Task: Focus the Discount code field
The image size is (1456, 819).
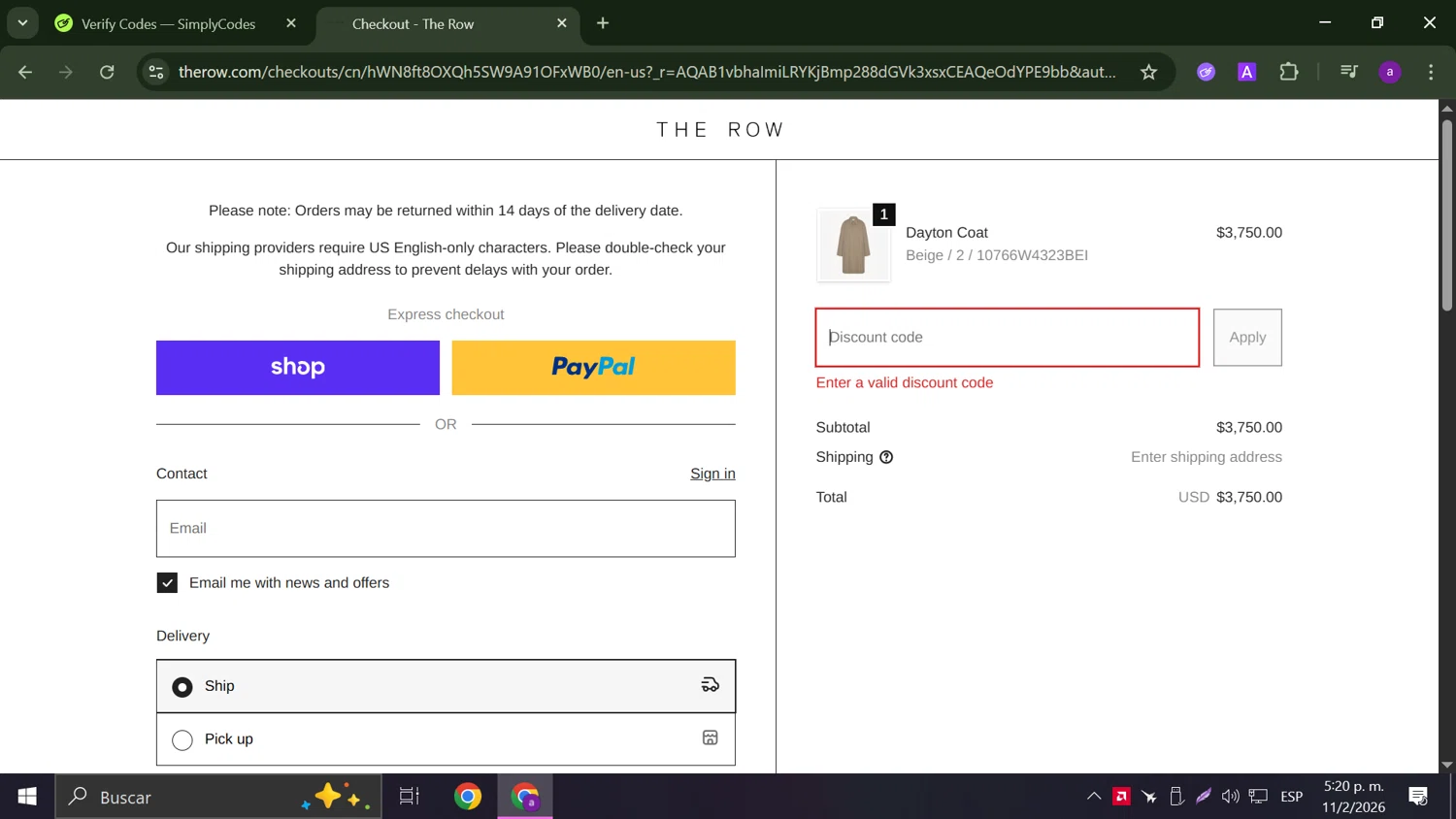Action: [1008, 338]
